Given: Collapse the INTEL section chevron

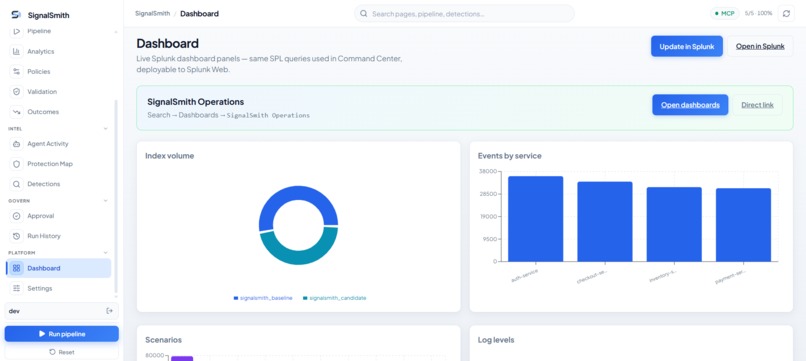Looking at the screenshot, I should tap(106, 129).
